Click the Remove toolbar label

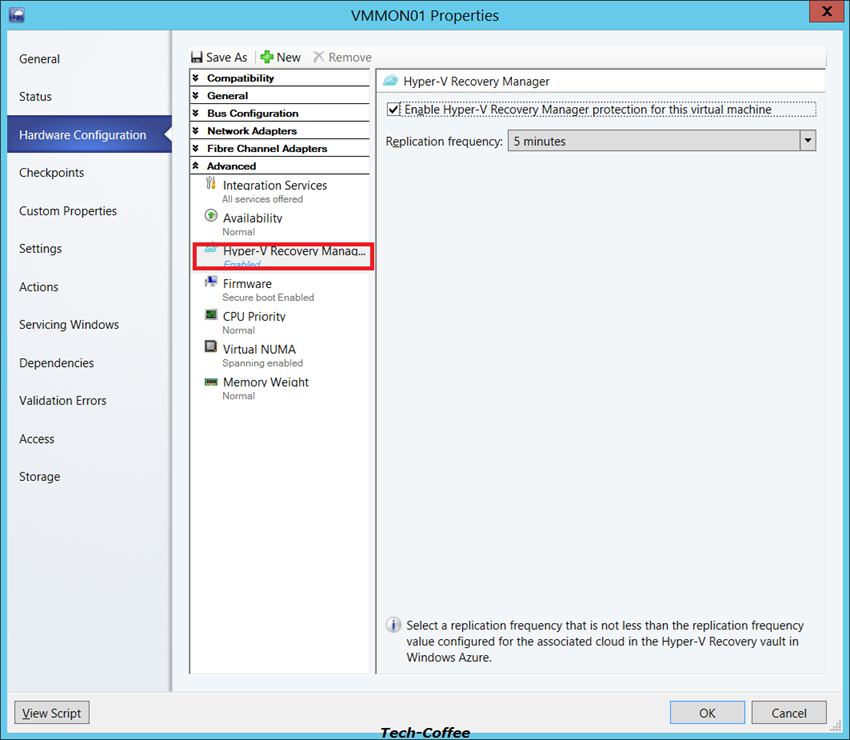[x=350, y=57]
